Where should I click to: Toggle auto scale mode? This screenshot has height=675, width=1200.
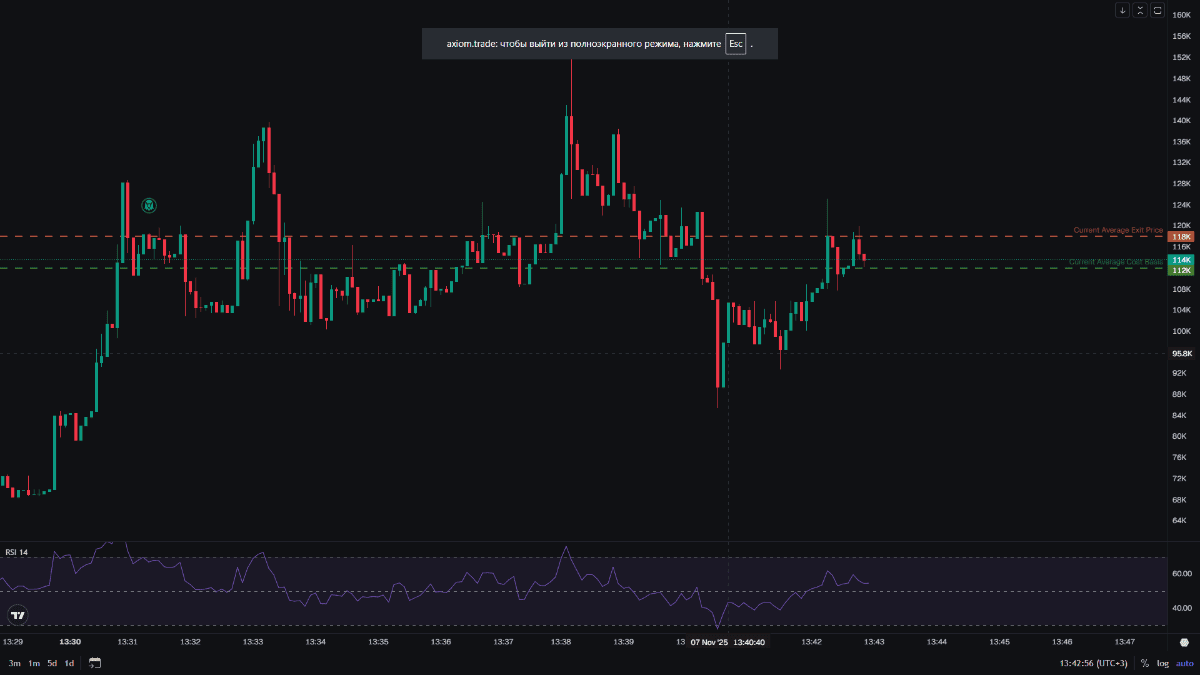pyautogui.click(x=1183, y=663)
